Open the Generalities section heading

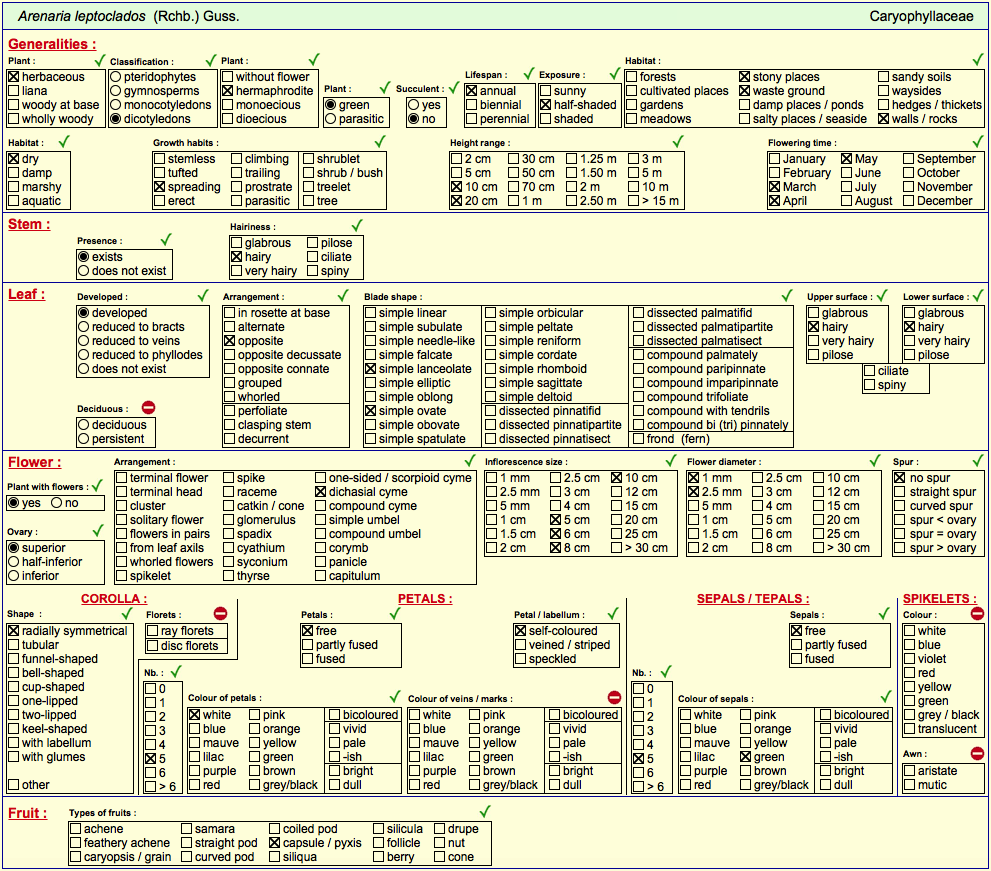coord(52,44)
